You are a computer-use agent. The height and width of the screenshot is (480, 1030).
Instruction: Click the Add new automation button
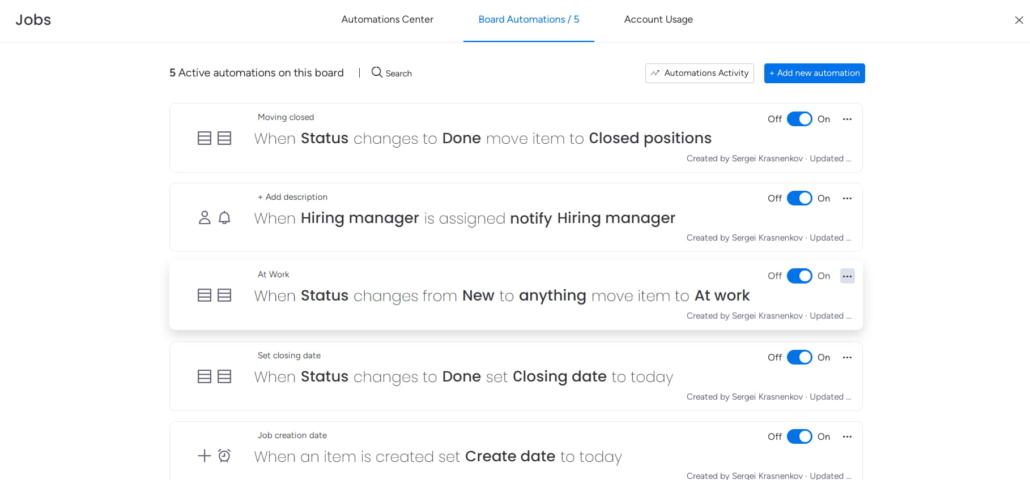[x=814, y=73]
